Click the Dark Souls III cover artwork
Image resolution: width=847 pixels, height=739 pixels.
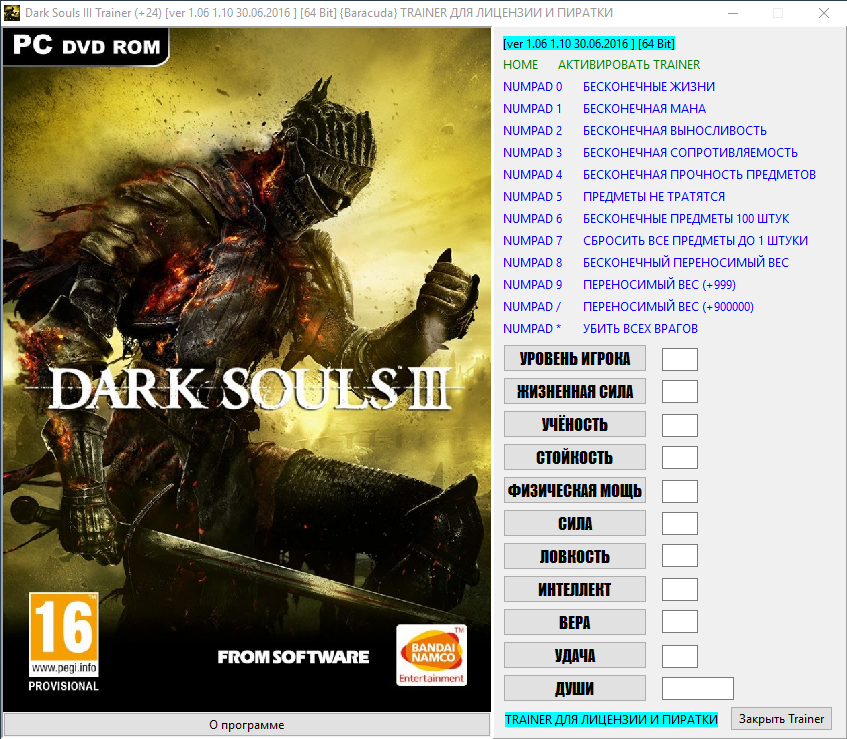[246, 370]
